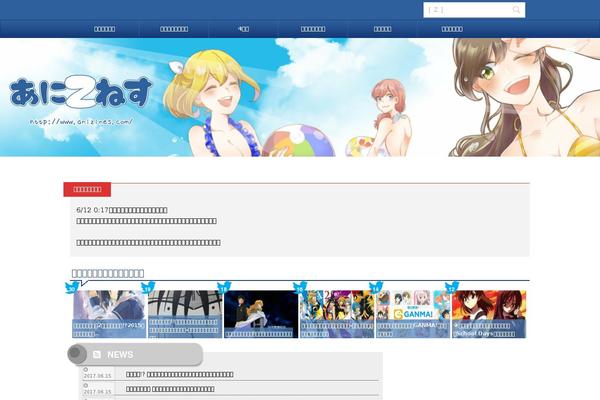The width and height of the screenshot is (600, 400).
Task: Click the folder icon beside NEWS
Action: (97, 355)
